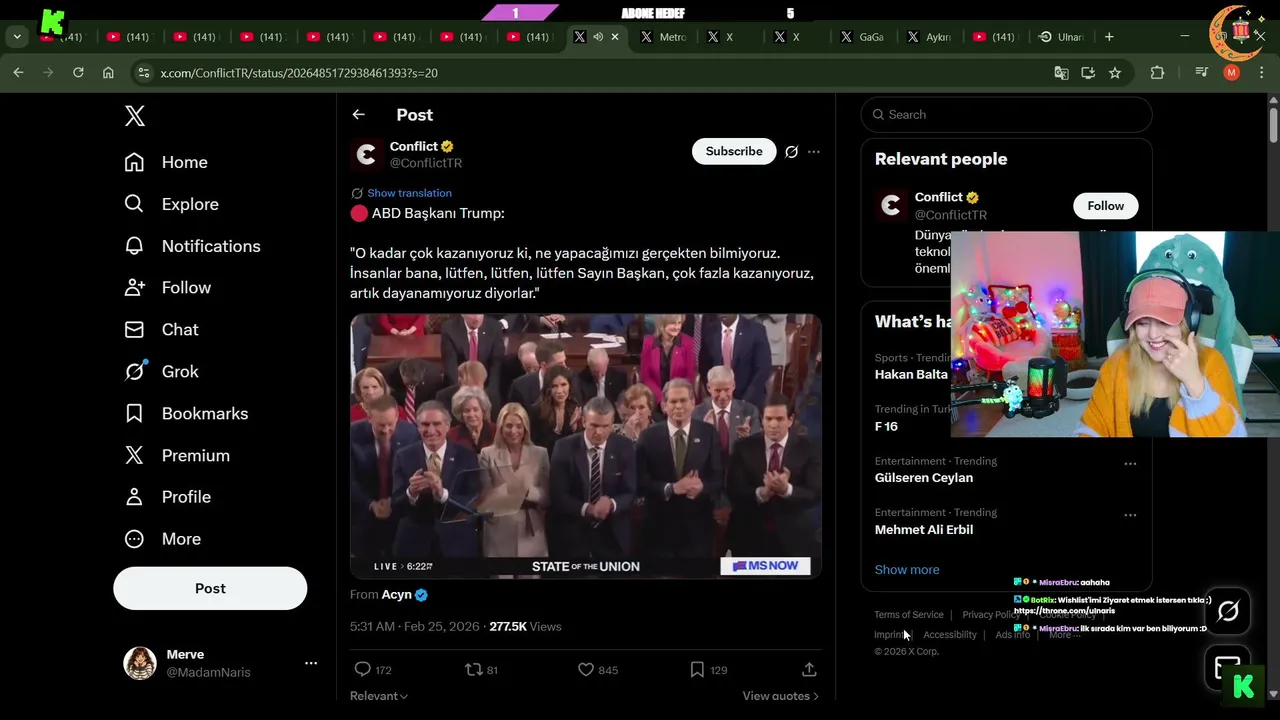Click browser back navigation arrow
This screenshot has height=720, width=1280.
[18, 73]
